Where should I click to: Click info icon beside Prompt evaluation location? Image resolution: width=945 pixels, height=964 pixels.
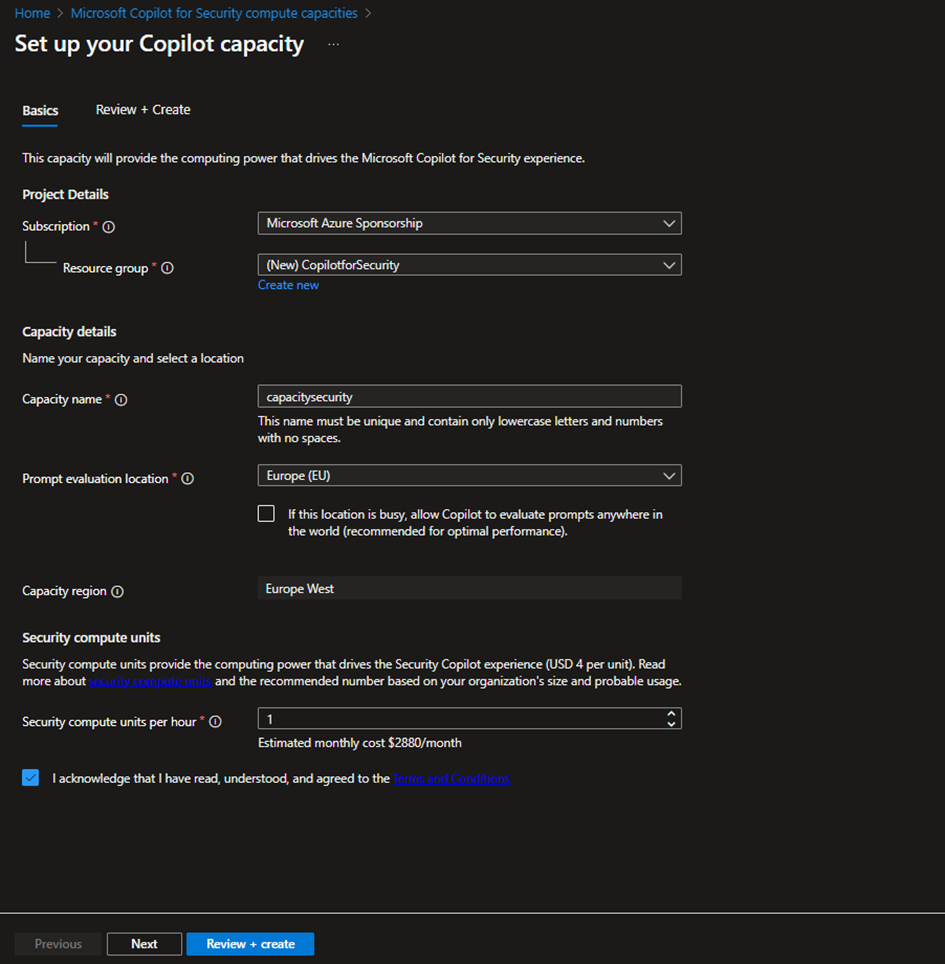tap(187, 479)
